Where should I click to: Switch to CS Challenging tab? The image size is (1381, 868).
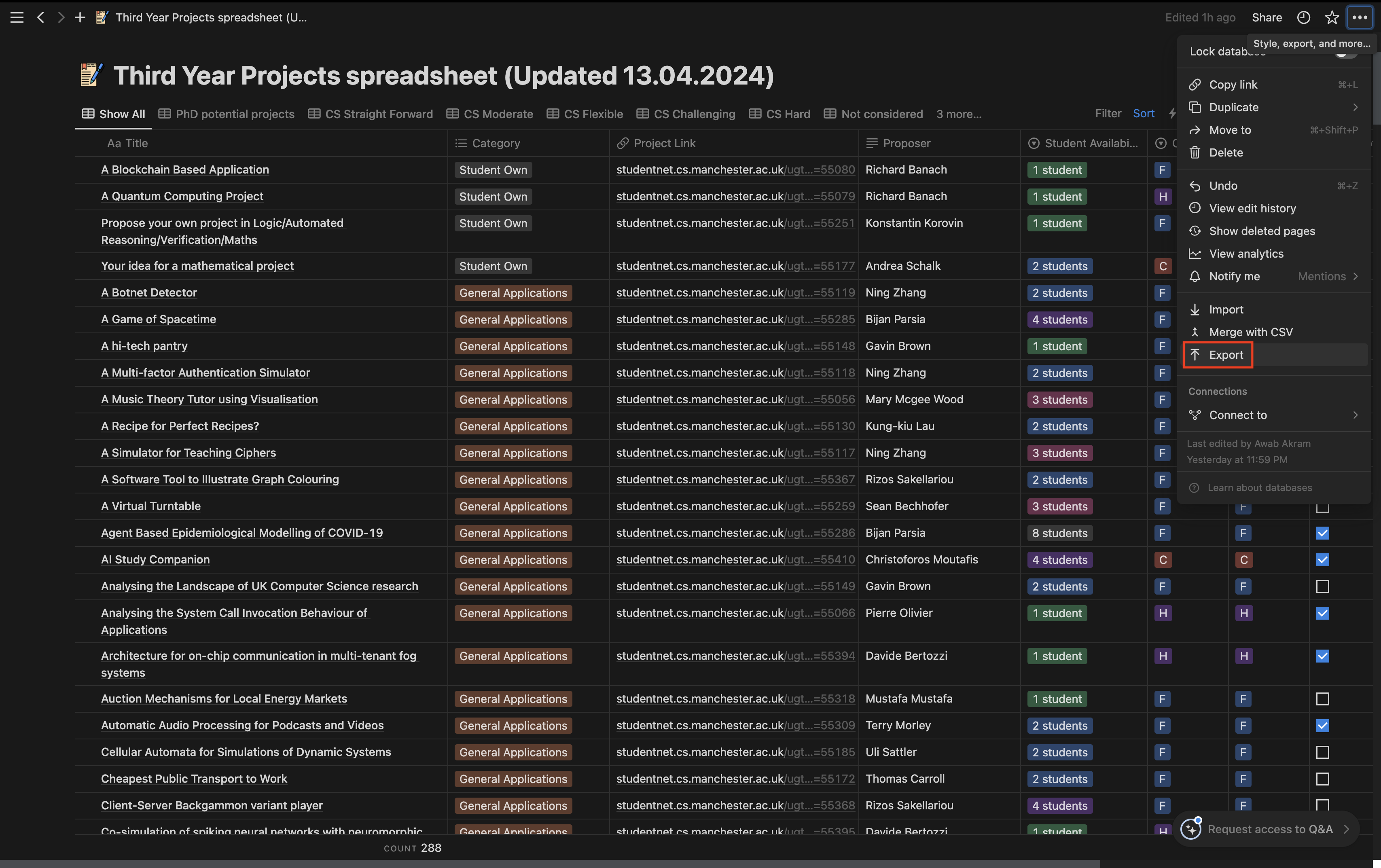pos(686,114)
